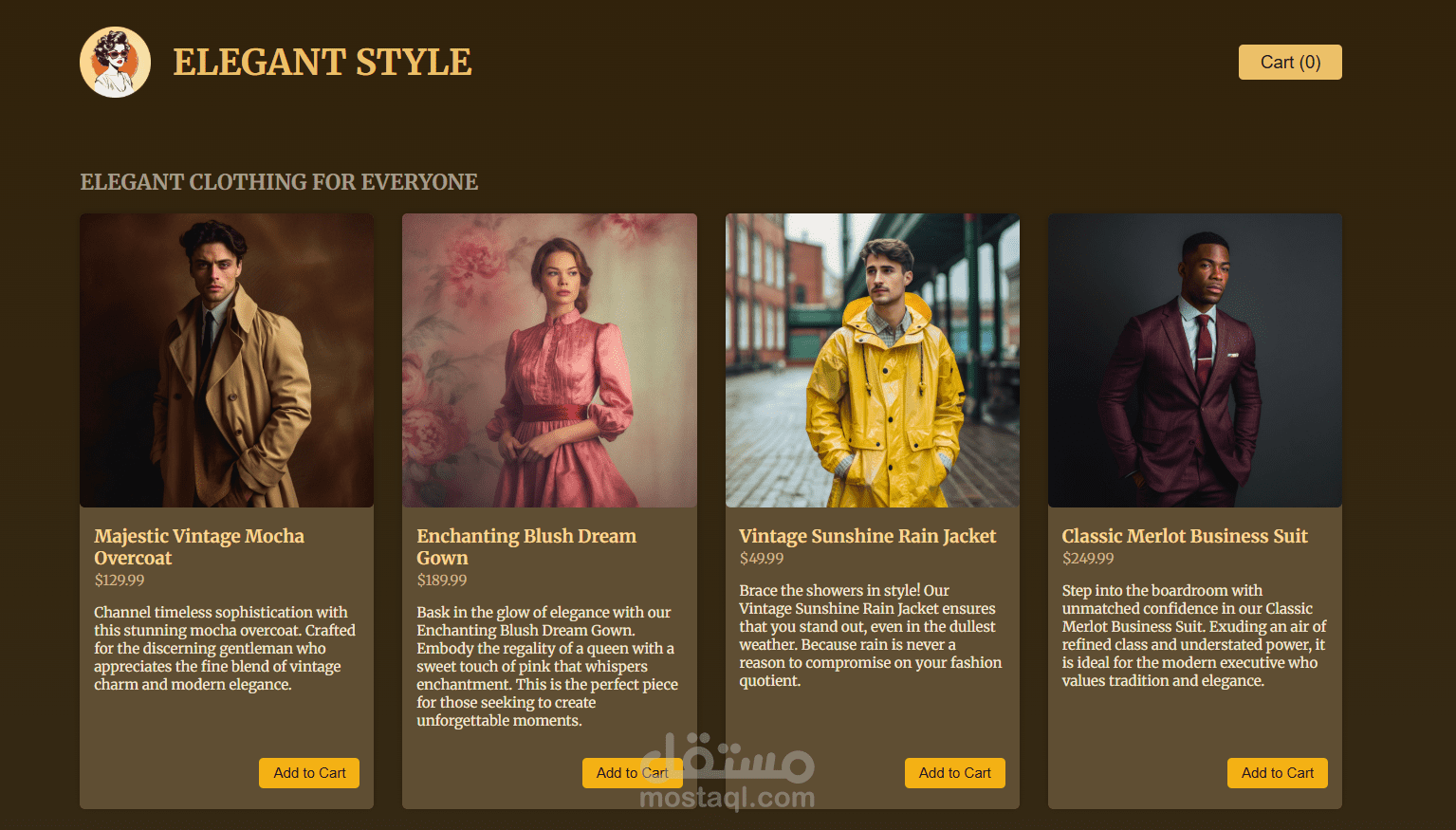The height and width of the screenshot is (830, 1456).
Task: View the merlot business suit photo
Action: [x=1194, y=359]
